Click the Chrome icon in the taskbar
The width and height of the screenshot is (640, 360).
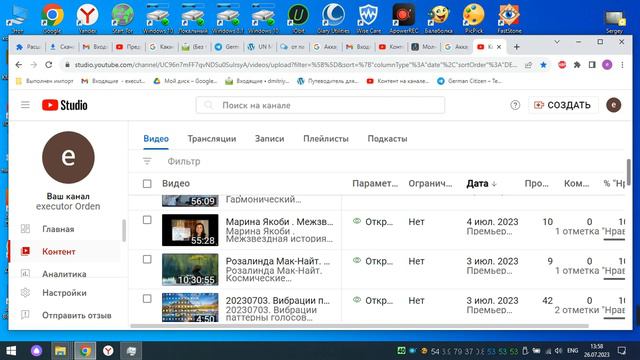point(85,351)
